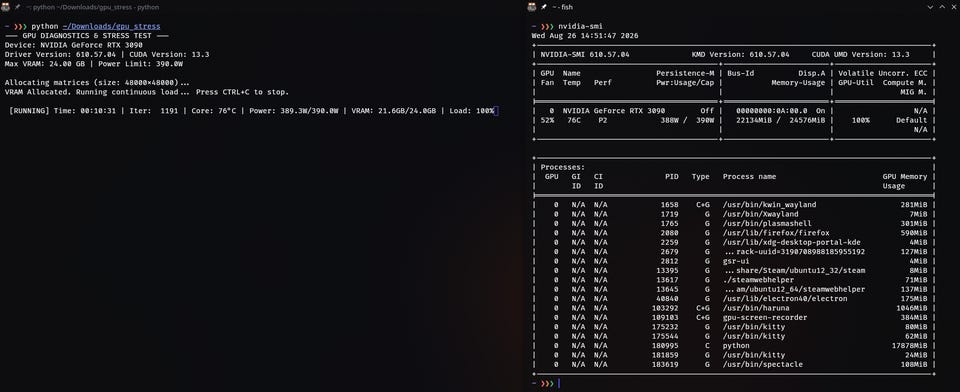This screenshot has height=392, width=960.
Task: Click the 'VRAM: 21.6GB/24.0GB' reading
Action: tap(394, 111)
